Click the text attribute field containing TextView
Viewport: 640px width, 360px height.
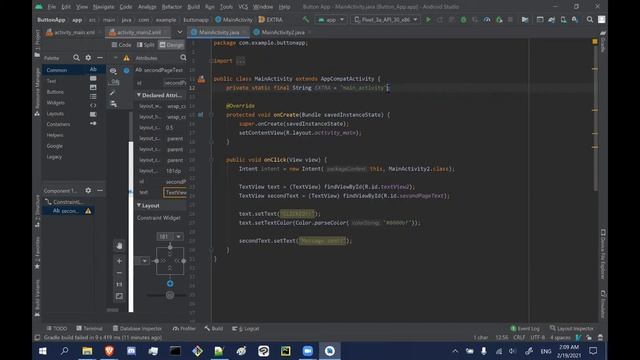pos(175,192)
